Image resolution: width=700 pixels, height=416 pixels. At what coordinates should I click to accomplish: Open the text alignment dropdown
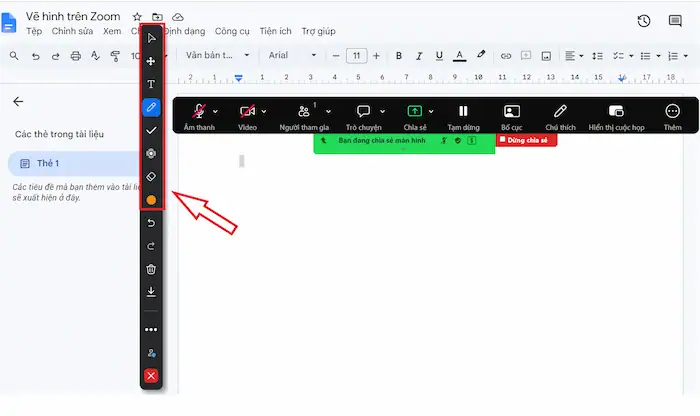[574, 56]
